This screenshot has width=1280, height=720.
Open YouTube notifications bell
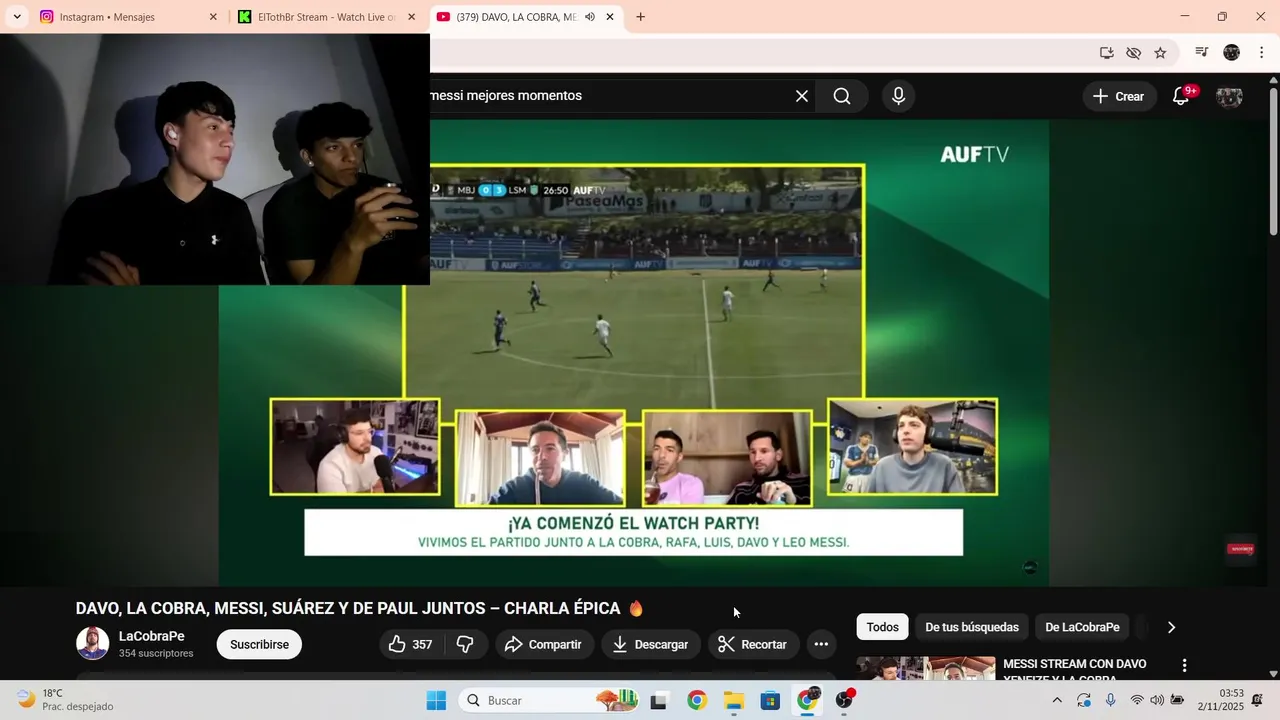[1181, 96]
